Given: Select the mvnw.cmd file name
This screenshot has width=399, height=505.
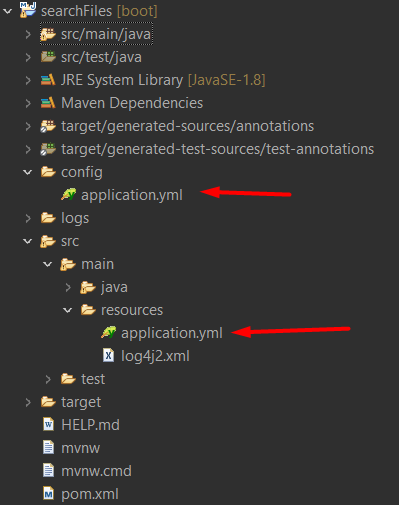Looking at the screenshot, I should click(96, 471).
